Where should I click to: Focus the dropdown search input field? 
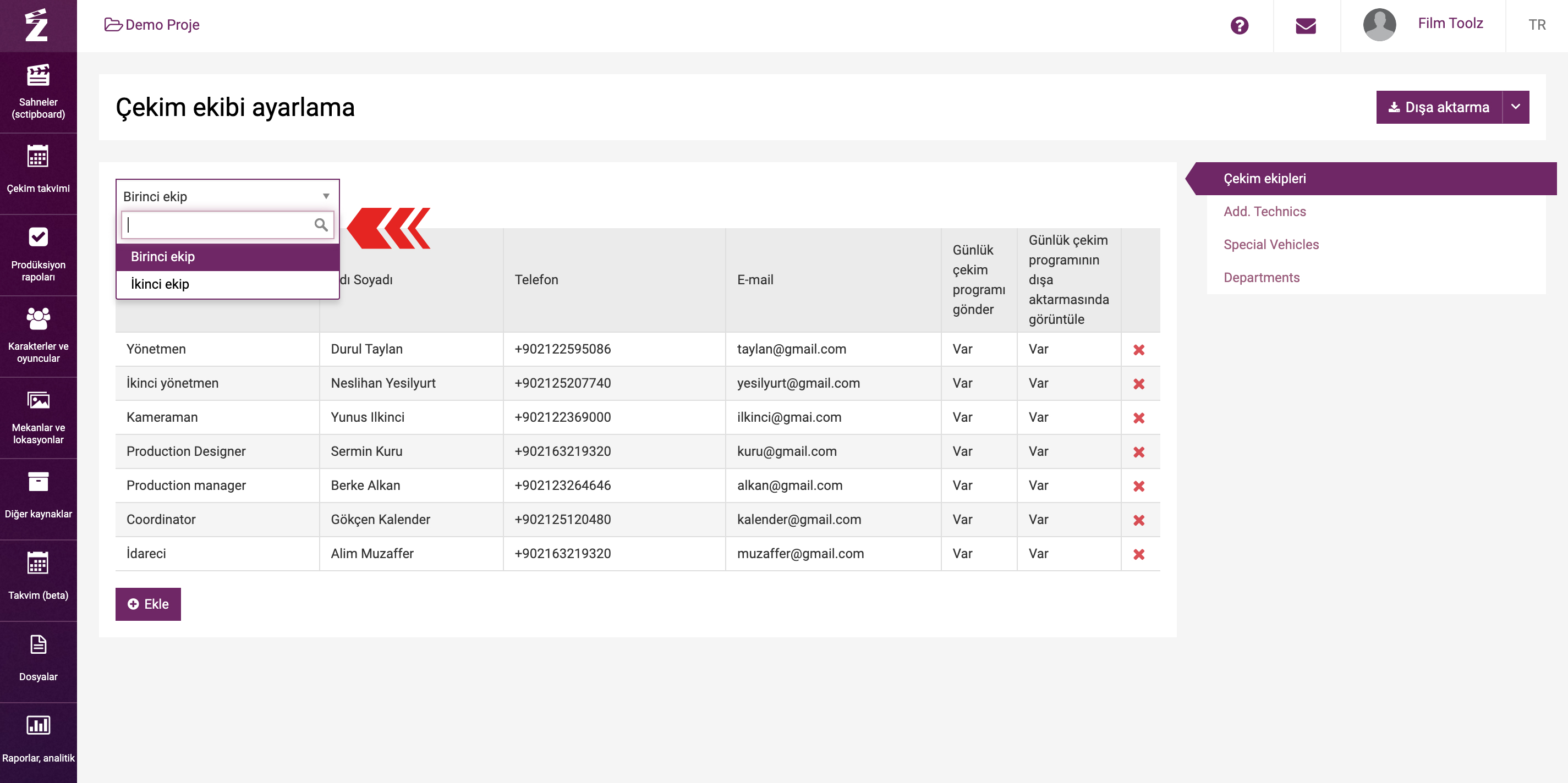227,224
